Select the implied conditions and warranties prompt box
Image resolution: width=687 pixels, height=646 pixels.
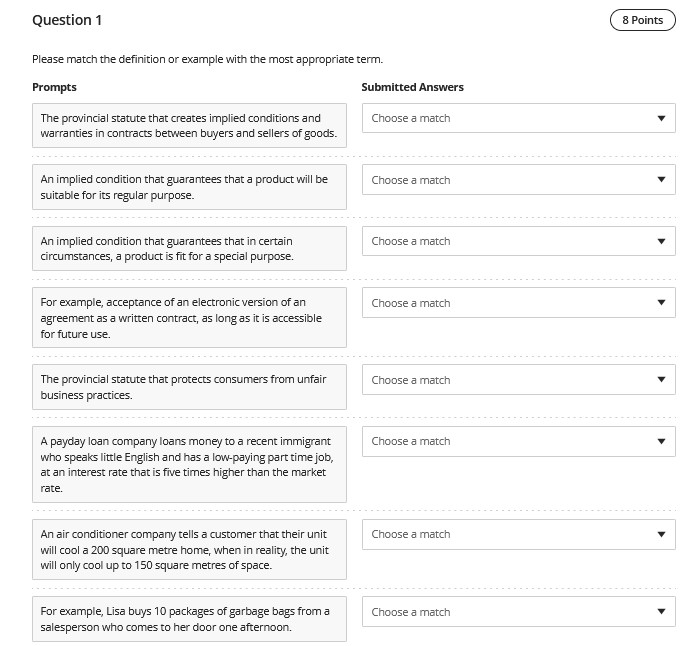pos(189,126)
